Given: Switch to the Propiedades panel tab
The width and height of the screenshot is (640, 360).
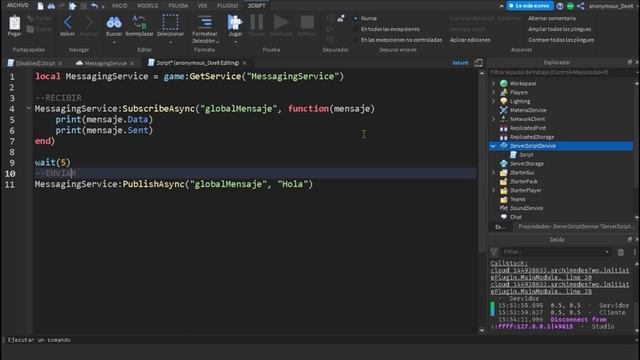Looking at the screenshot, I should point(575,227).
